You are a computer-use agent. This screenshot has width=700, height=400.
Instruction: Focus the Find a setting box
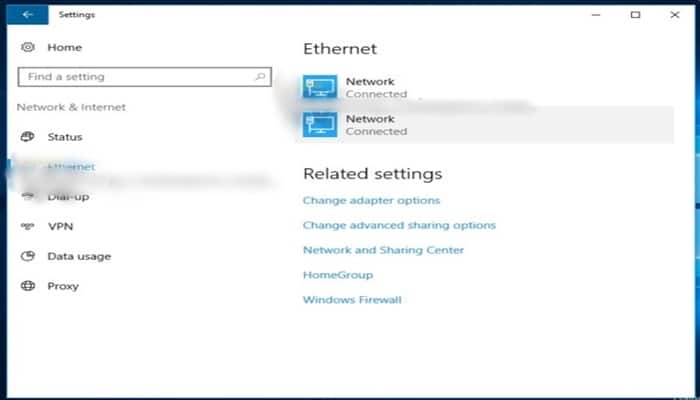(x=145, y=77)
